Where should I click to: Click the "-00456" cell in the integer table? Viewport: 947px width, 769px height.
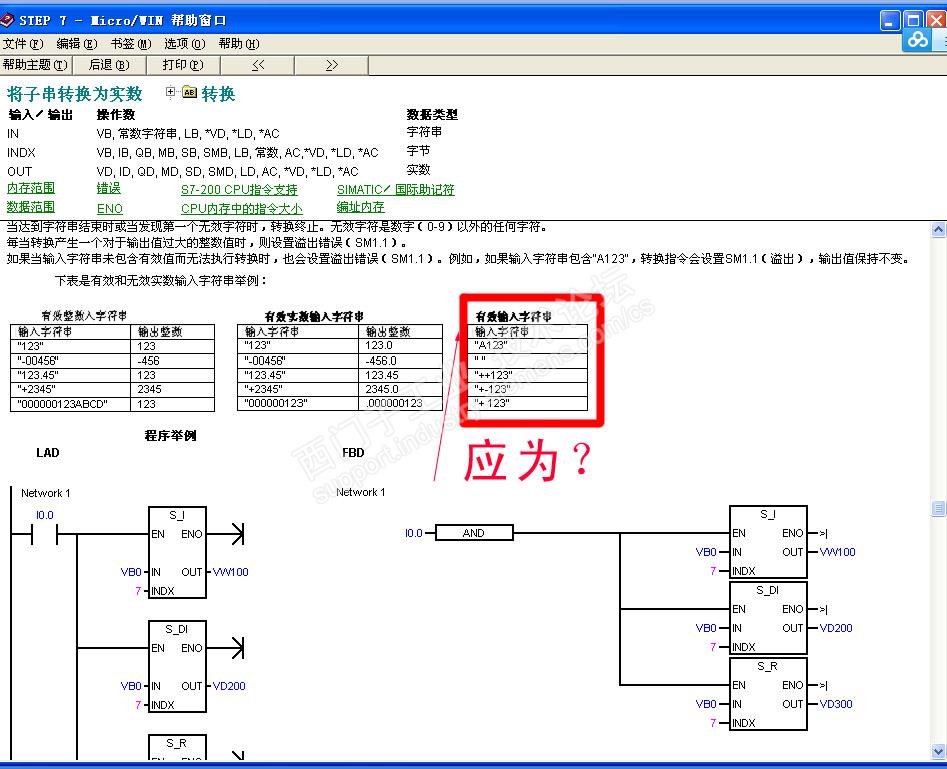[70, 361]
